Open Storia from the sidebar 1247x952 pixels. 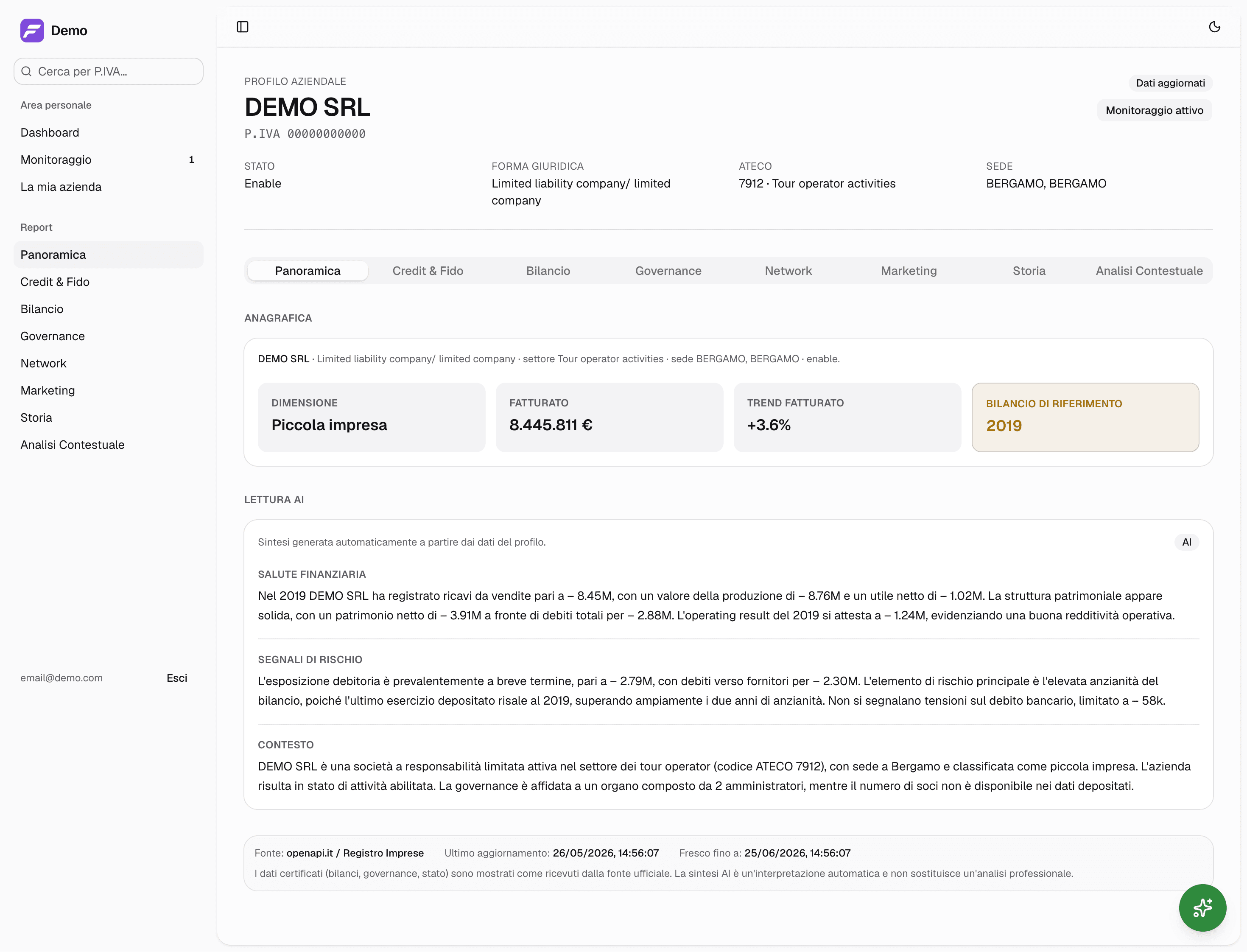tap(109, 418)
